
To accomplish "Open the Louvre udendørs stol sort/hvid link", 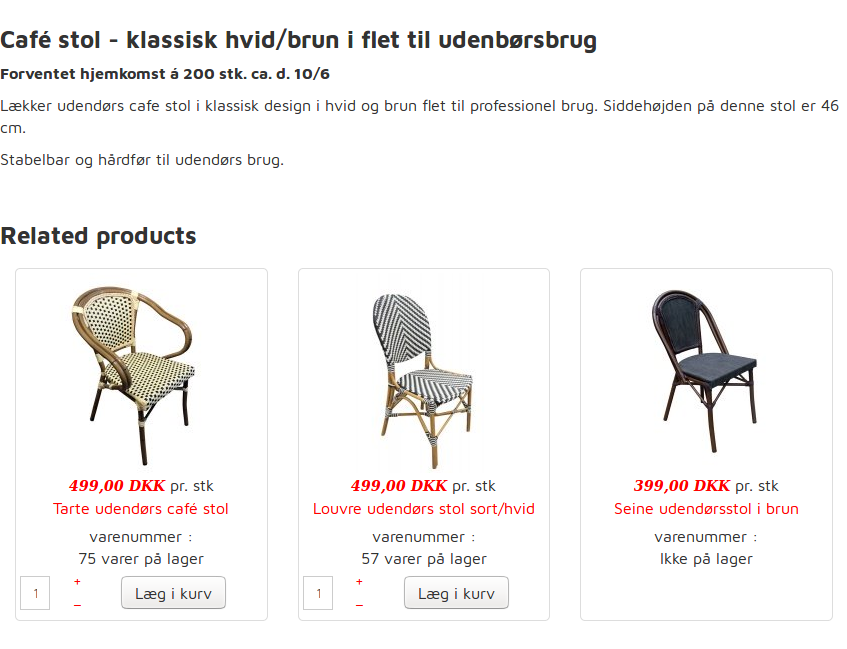I will (x=424, y=509).
